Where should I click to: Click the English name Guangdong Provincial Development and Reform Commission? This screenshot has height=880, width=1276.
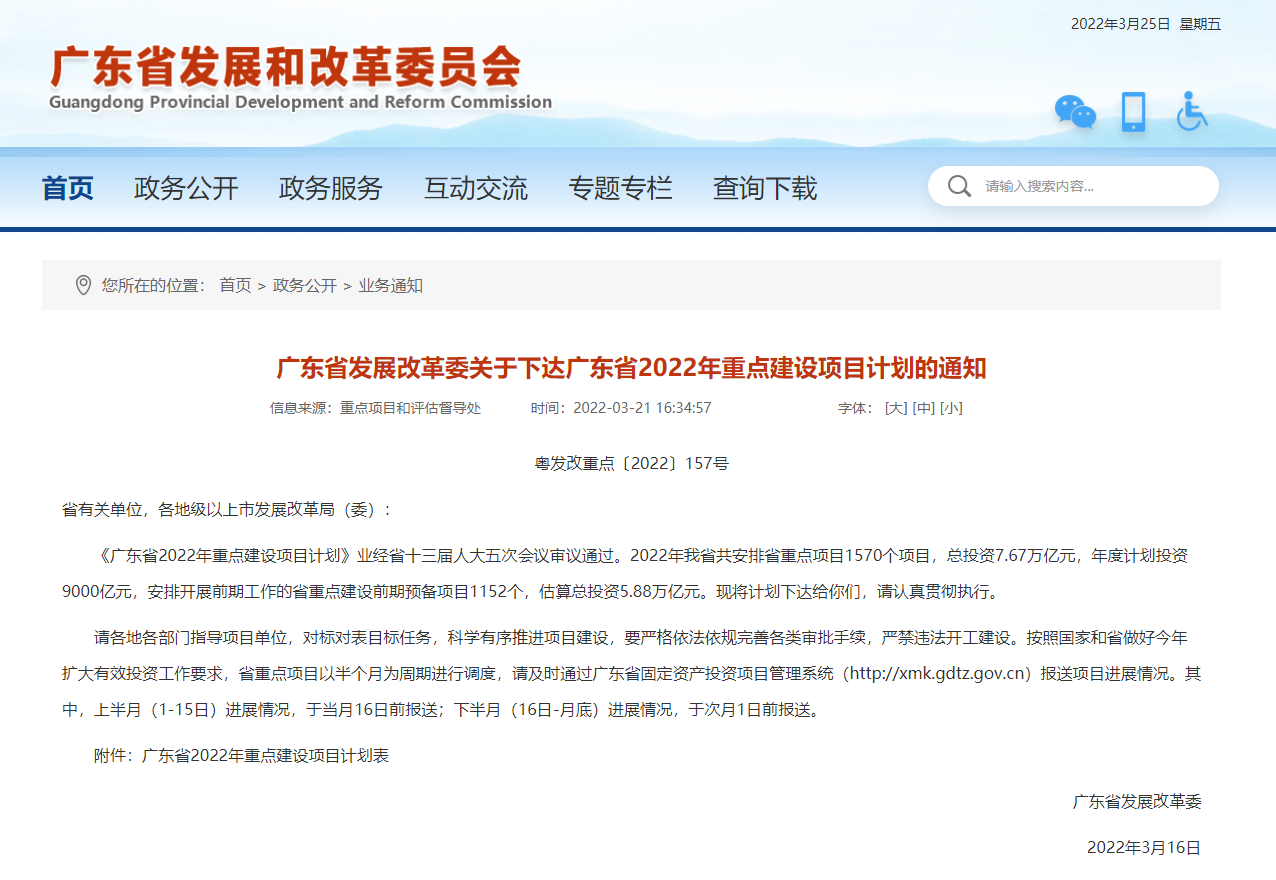tap(300, 102)
